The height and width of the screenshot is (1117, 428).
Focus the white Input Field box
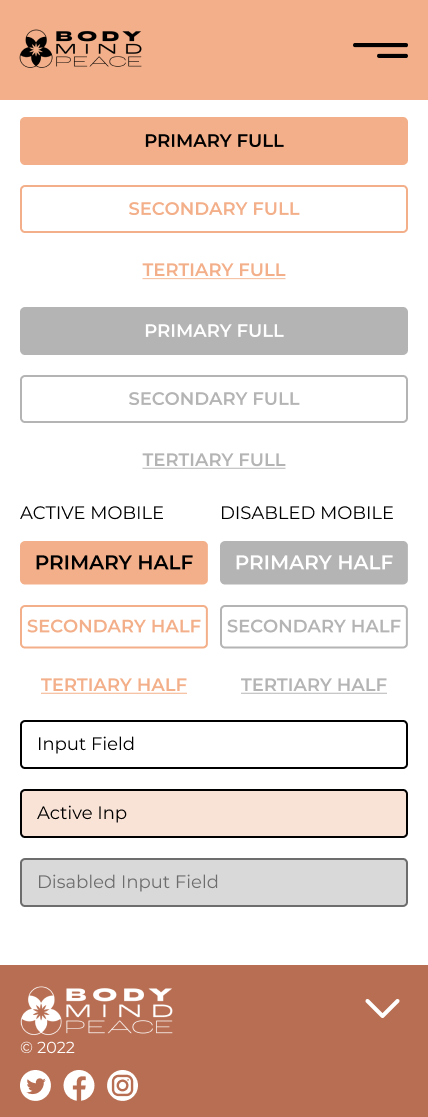coord(214,744)
